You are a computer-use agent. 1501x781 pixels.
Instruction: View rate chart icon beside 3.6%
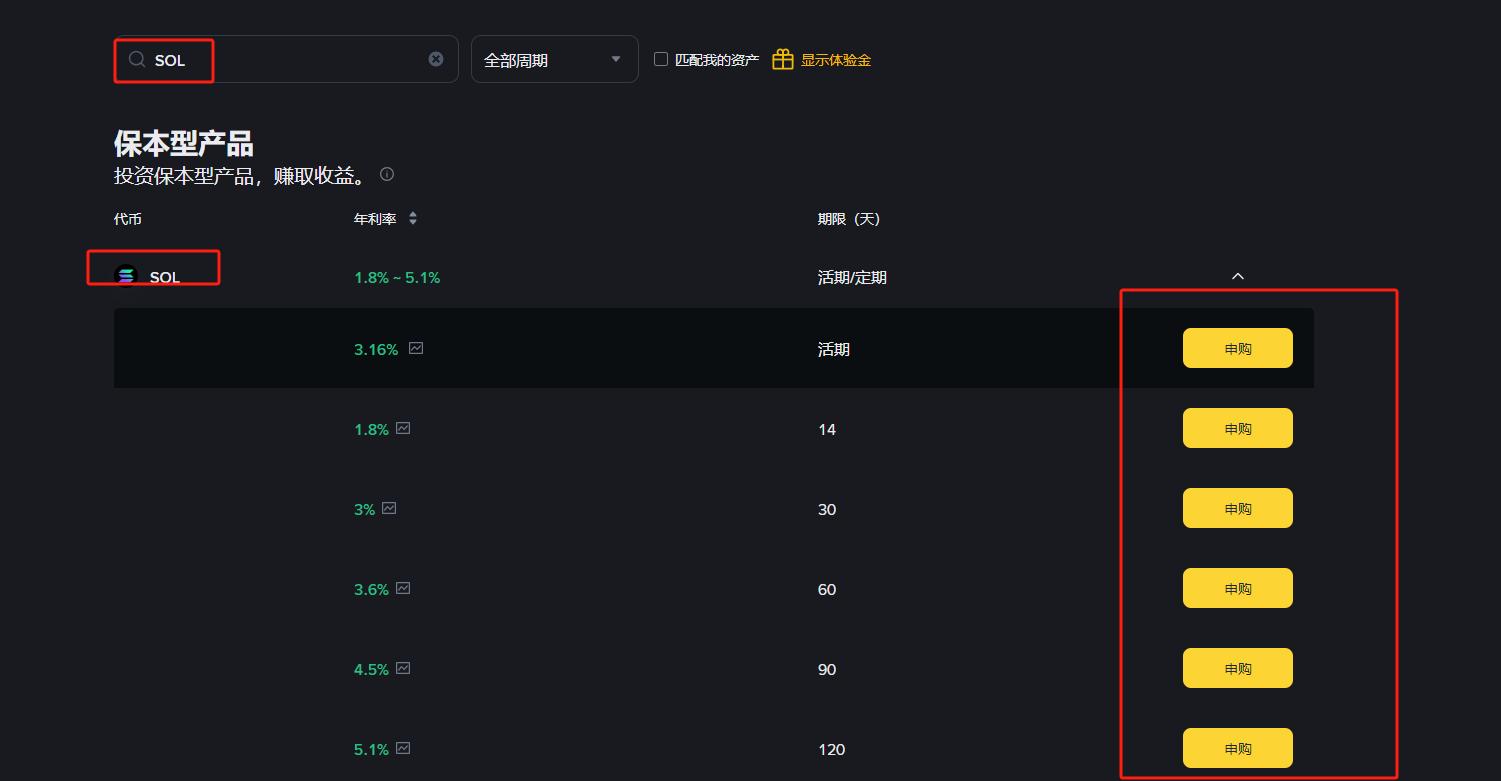pyautogui.click(x=403, y=589)
